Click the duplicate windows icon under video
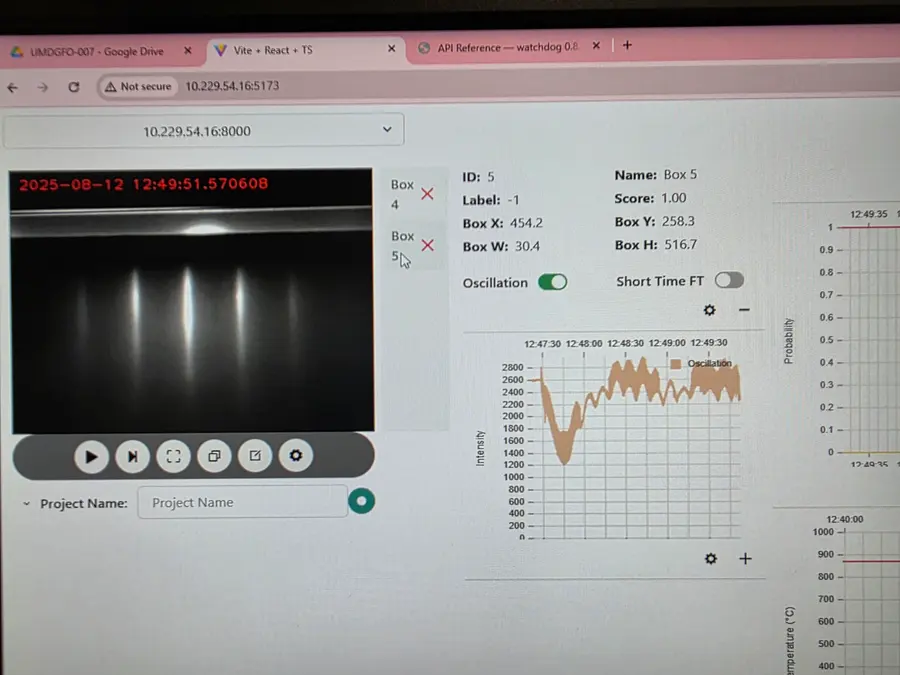900x675 pixels. click(x=214, y=456)
